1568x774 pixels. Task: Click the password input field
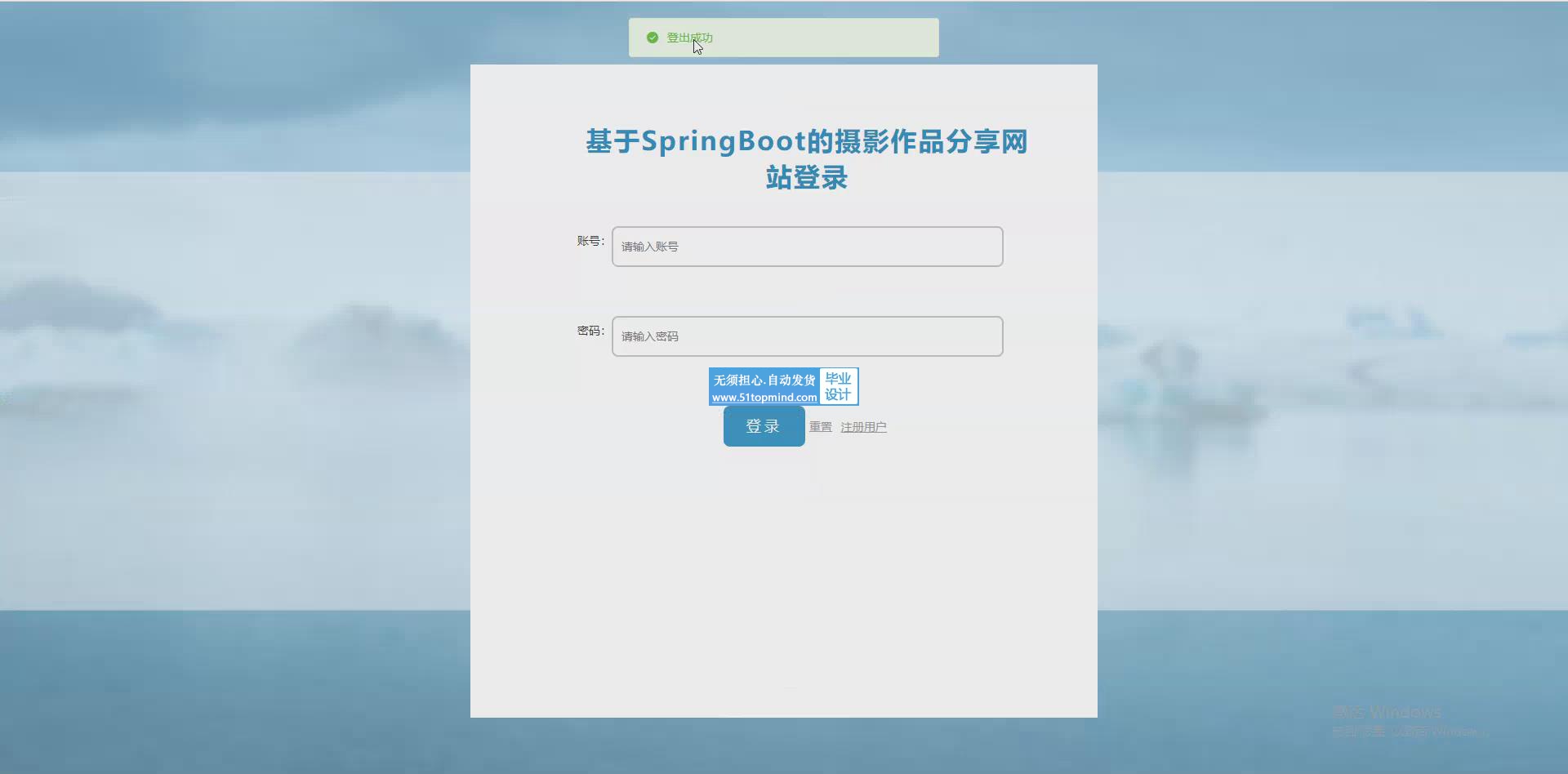[x=807, y=336]
